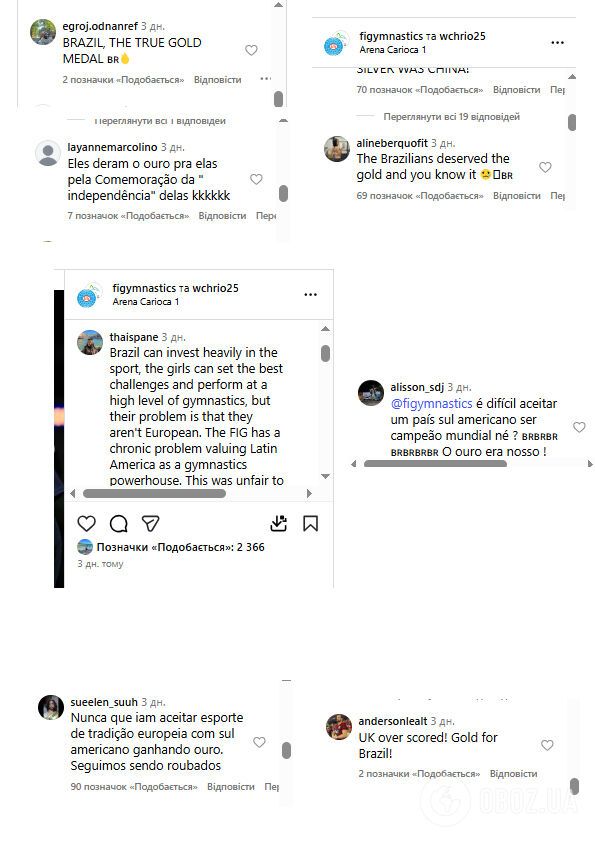This screenshot has width=595, height=842.
Task: Click horizontal scrollbar under alisson_sdj comment
Action: tap(435, 463)
